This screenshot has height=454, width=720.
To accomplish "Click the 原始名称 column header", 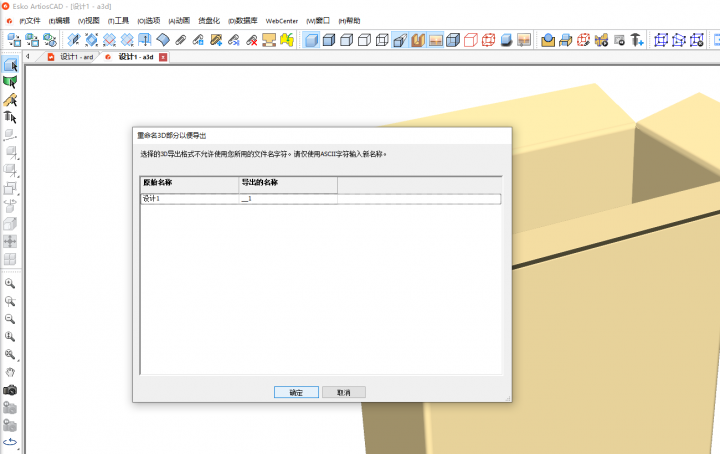I will pos(188,184).
